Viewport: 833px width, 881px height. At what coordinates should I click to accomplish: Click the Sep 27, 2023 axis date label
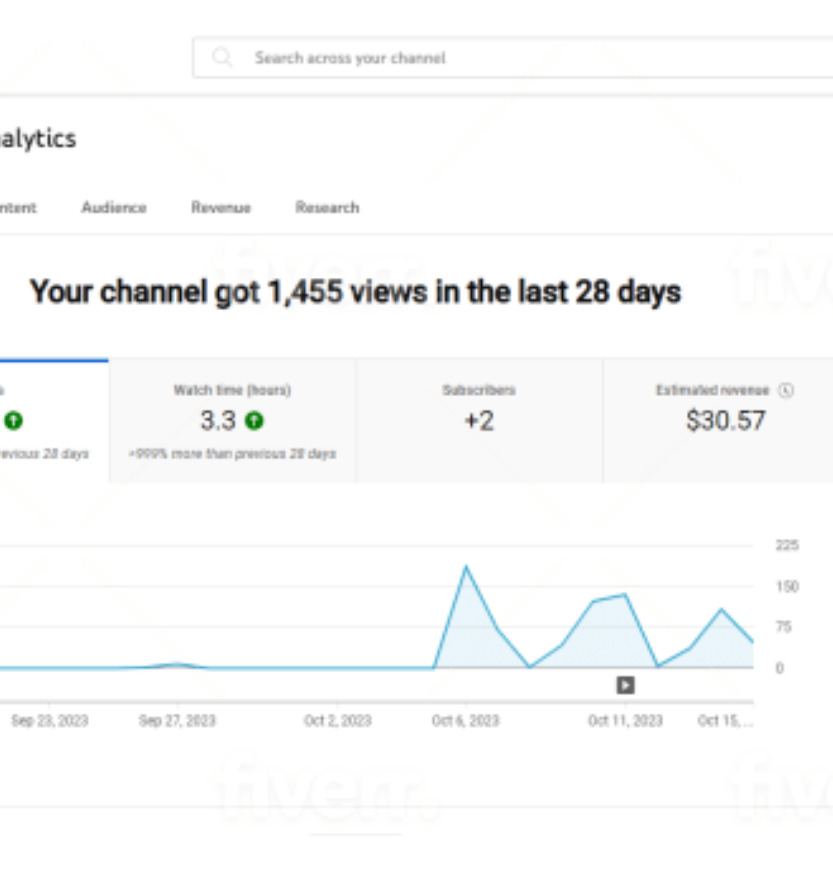tap(177, 721)
